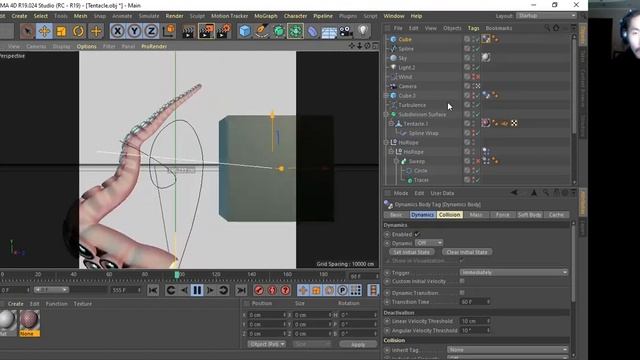Open Edit Render Settings icon
The image size is (640, 360).
click(x=224, y=31)
